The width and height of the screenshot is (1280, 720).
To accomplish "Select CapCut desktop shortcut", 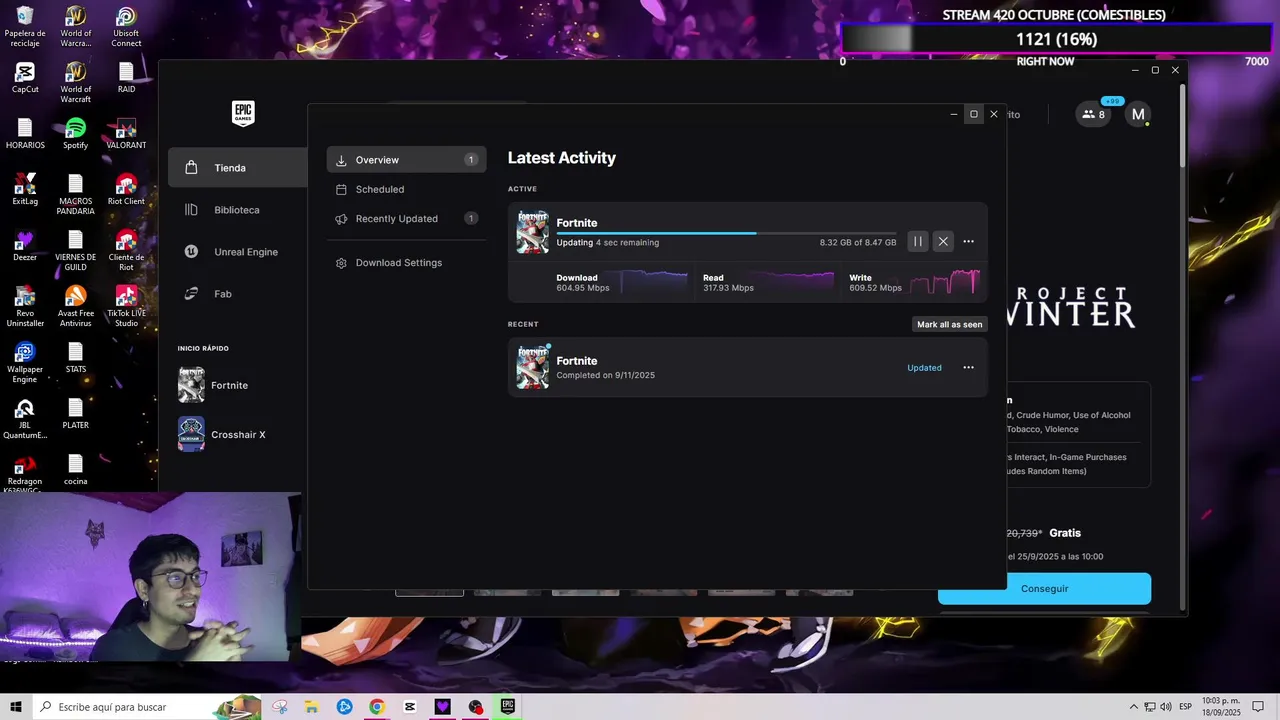I will click(x=25, y=78).
